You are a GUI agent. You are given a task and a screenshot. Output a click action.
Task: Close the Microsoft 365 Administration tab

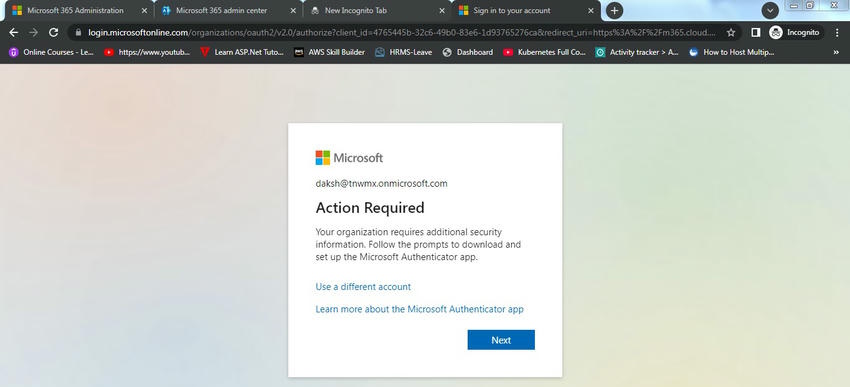tap(144, 10)
